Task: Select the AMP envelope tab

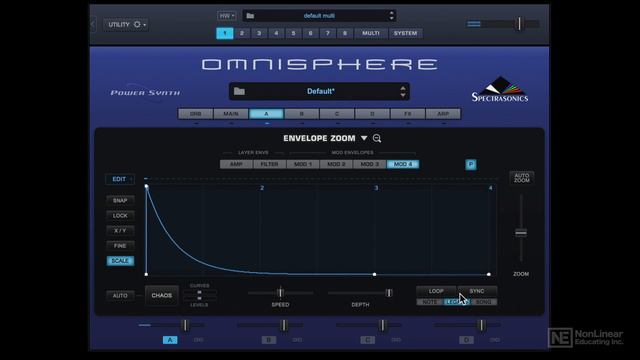Action: coord(236,164)
